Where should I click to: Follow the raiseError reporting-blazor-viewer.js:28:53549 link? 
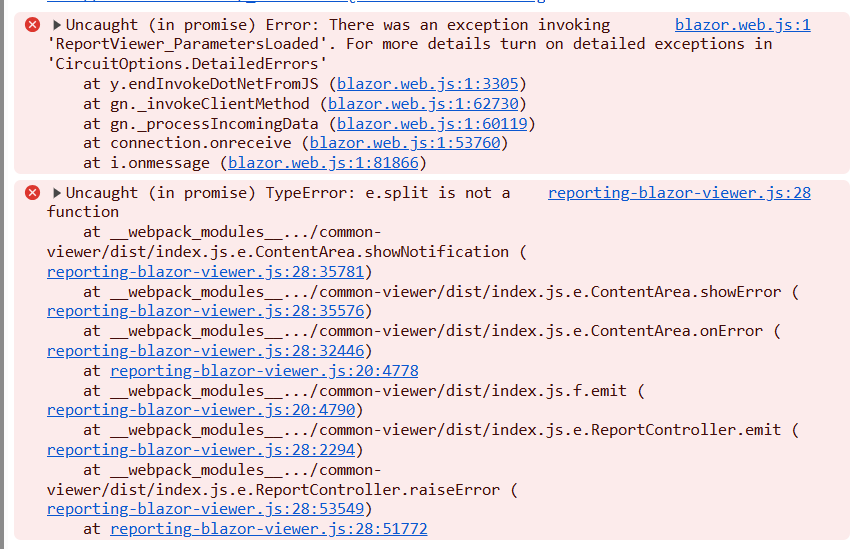[x=204, y=509]
